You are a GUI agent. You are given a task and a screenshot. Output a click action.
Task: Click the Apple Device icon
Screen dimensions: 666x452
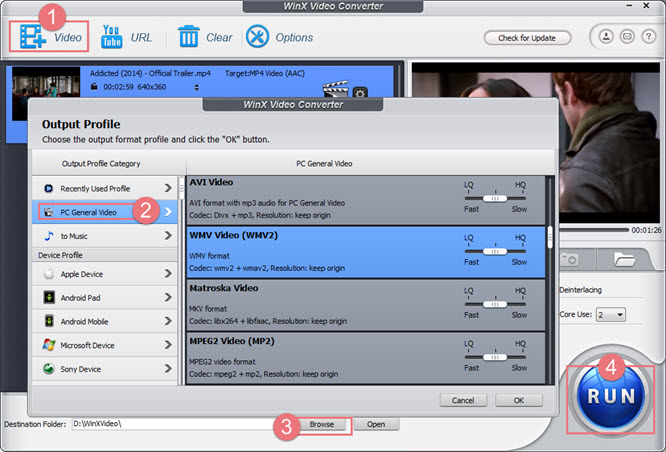tap(48, 274)
